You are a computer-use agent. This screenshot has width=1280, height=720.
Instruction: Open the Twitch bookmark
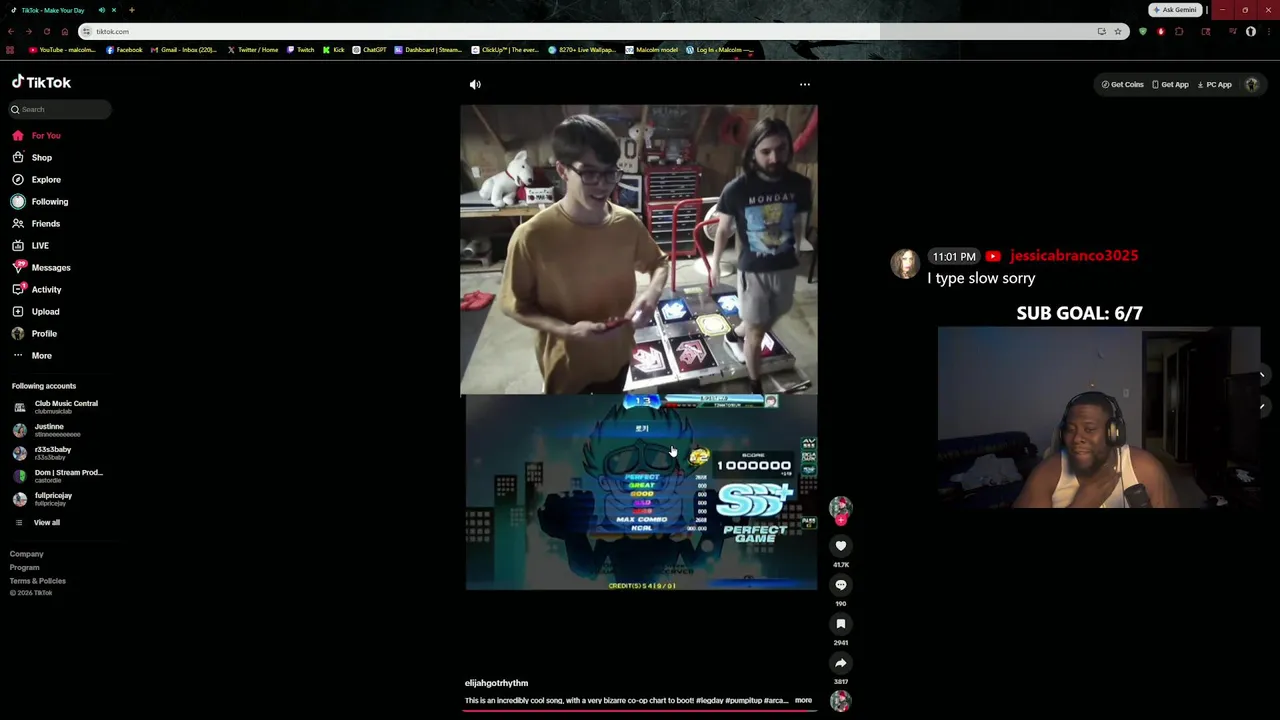click(300, 50)
